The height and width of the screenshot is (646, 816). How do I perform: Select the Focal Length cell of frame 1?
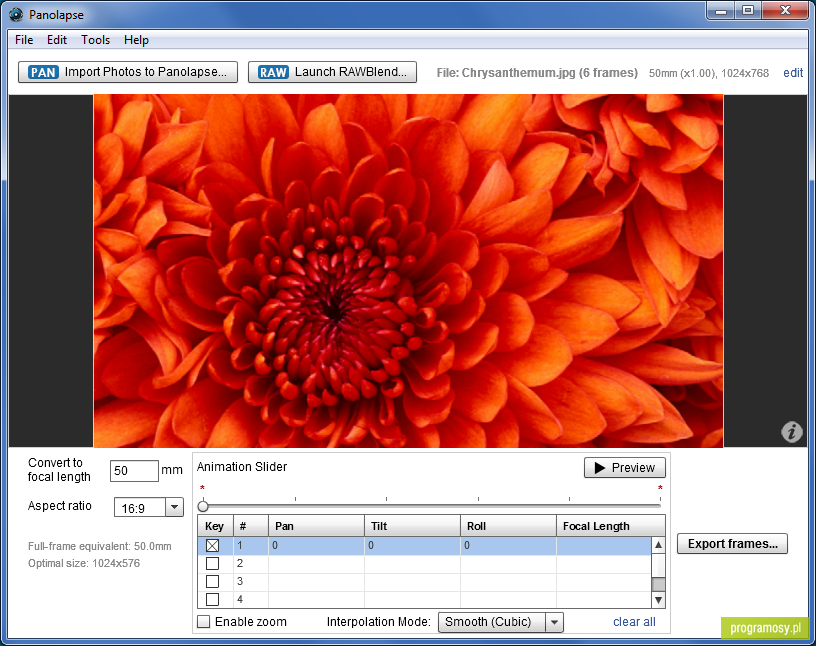pos(604,546)
